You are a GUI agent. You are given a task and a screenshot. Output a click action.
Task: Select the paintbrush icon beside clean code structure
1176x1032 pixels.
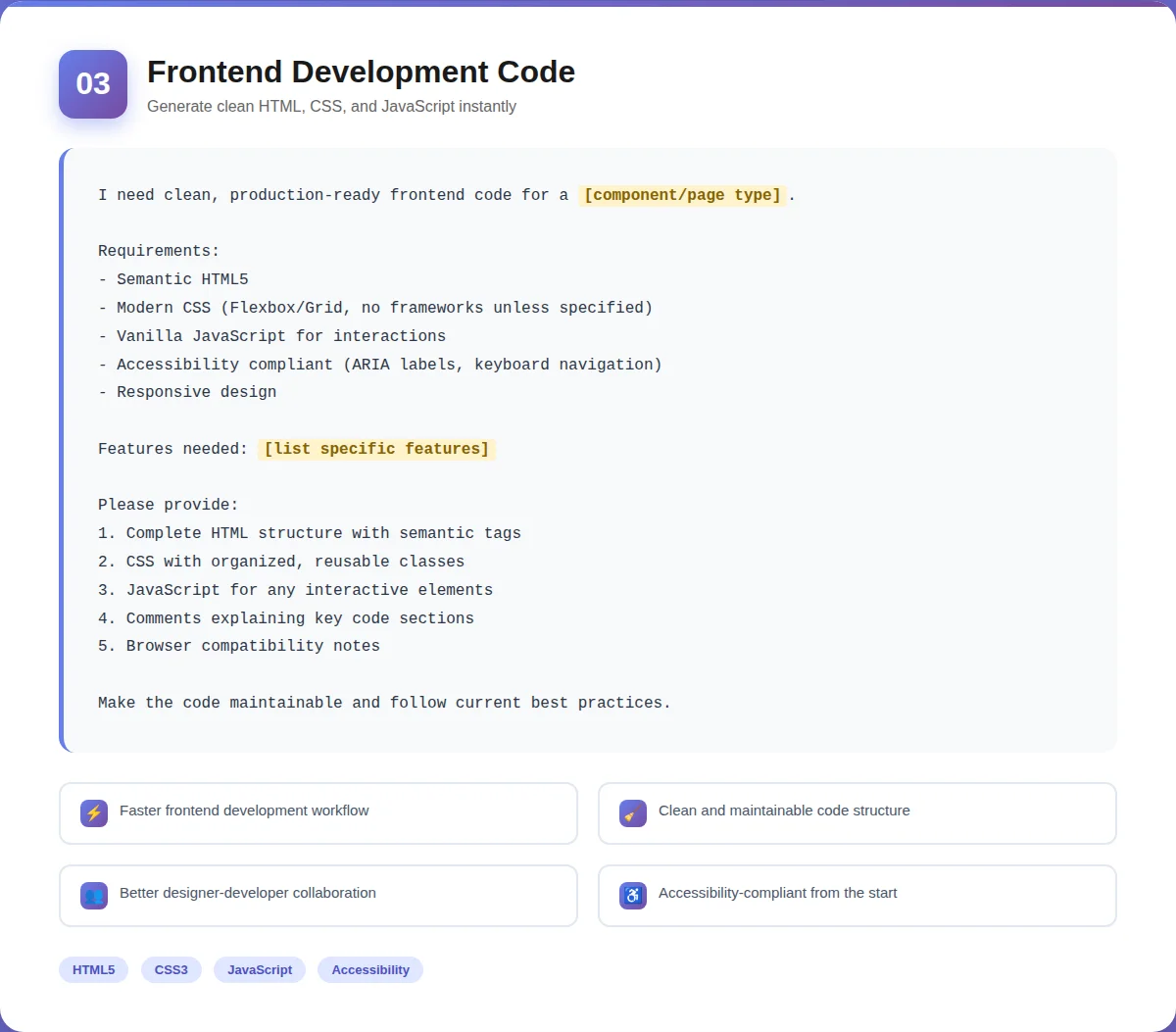632,813
